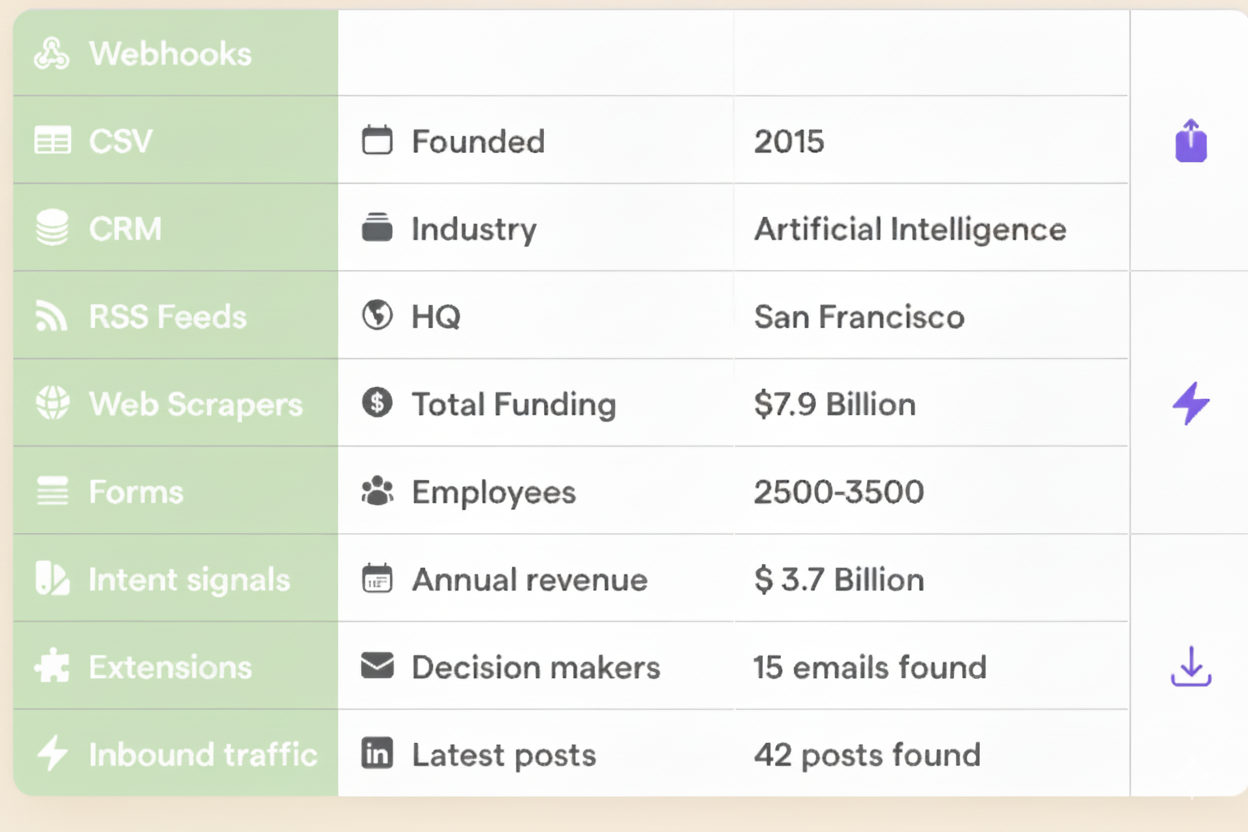This screenshot has width=1248, height=832.
Task: Click the Employees people icon
Action: click(377, 492)
